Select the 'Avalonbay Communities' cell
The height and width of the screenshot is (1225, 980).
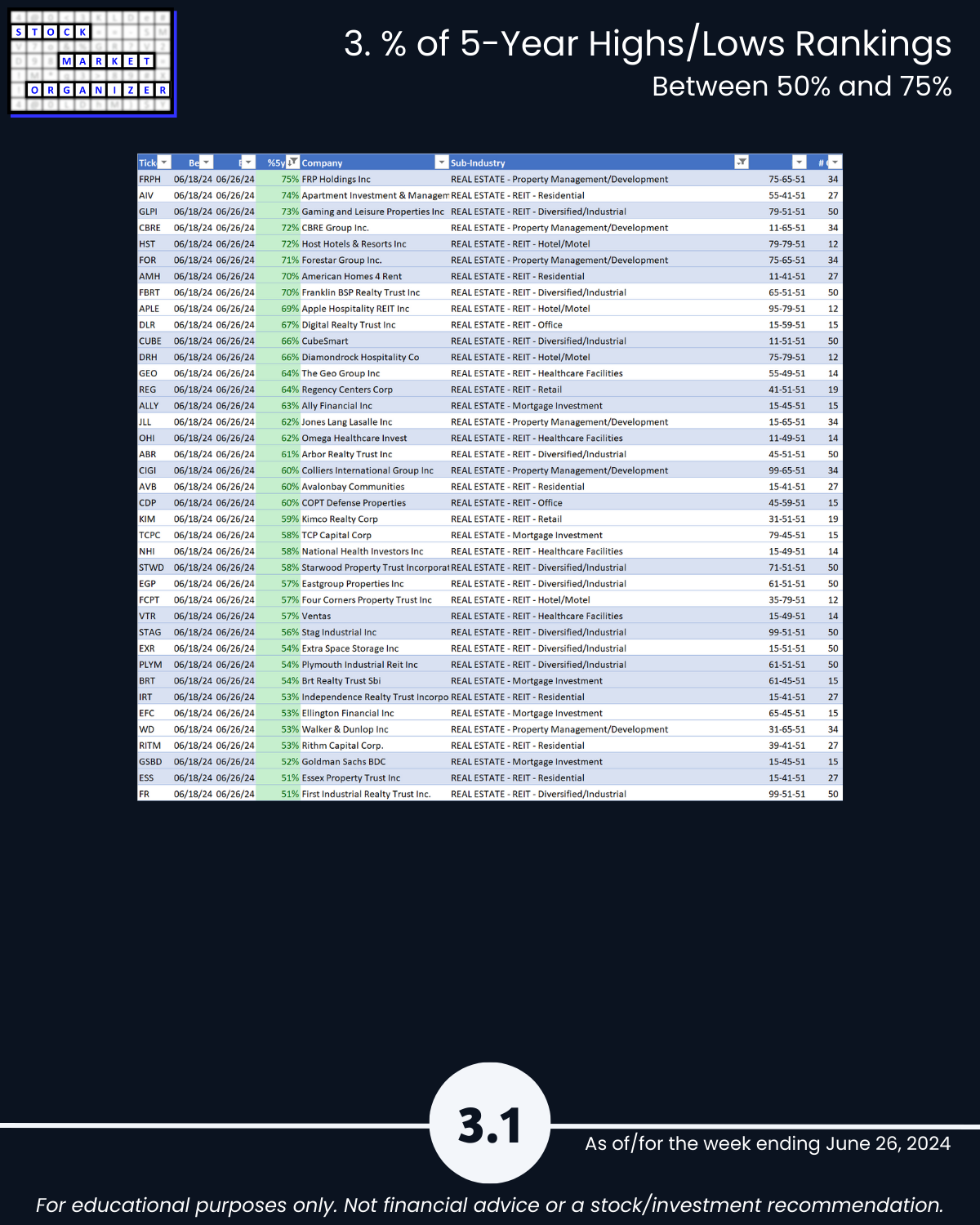375,486
